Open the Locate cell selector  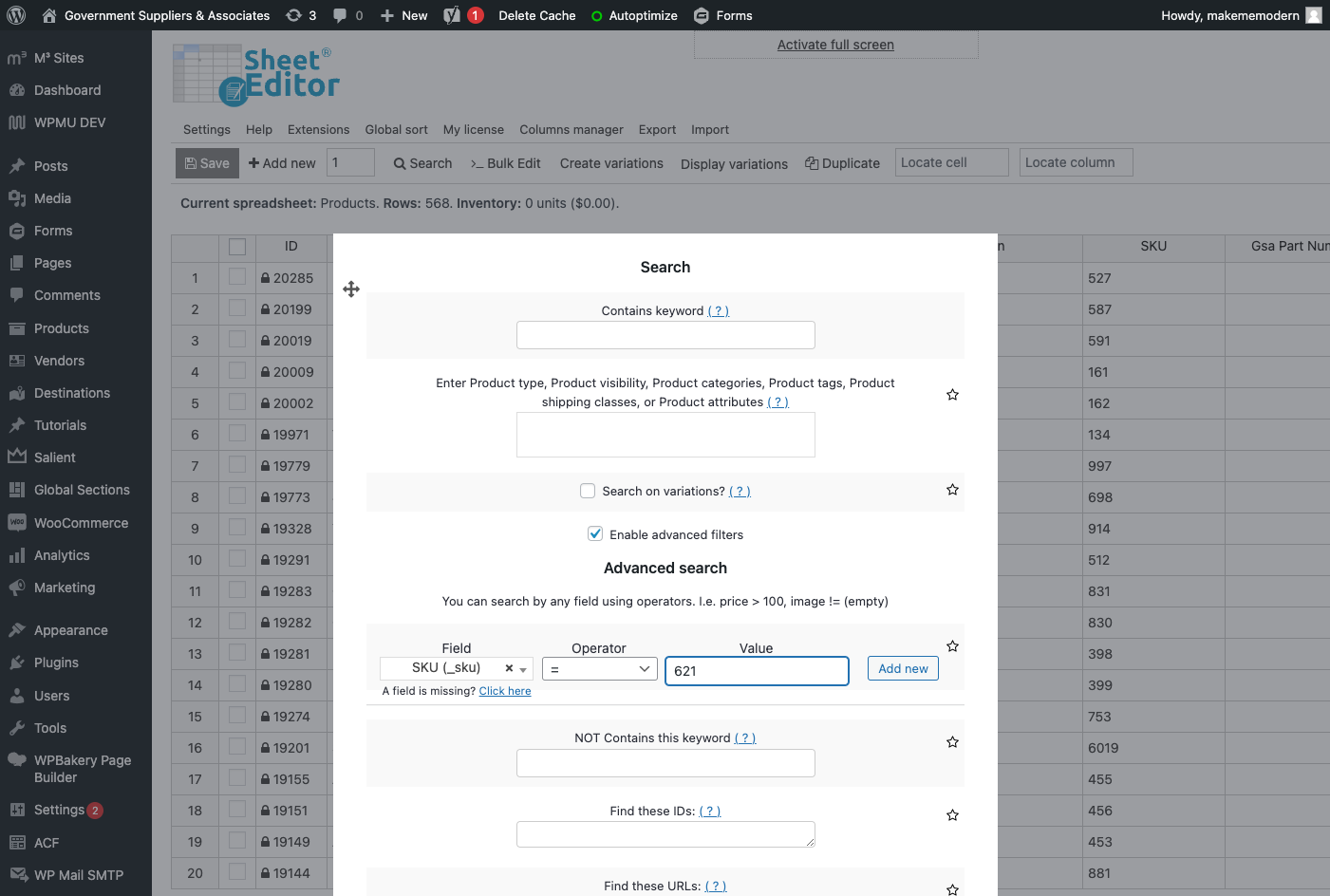(952, 162)
